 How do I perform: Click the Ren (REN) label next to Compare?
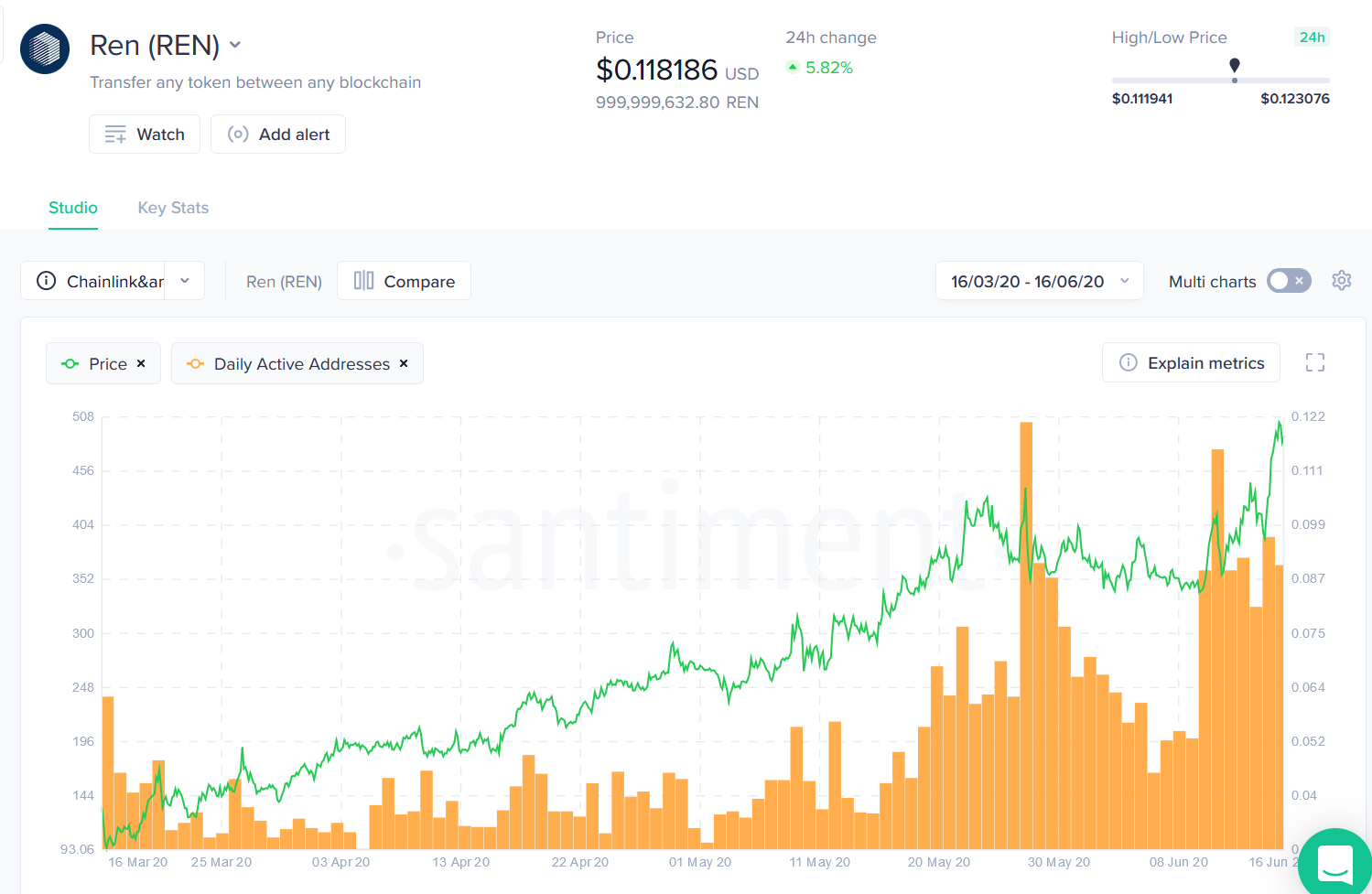[x=284, y=282]
